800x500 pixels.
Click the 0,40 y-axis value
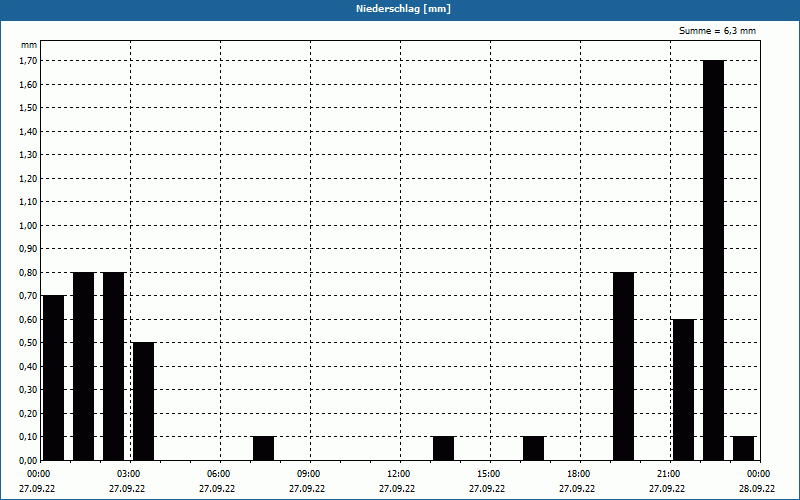click(x=28, y=366)
